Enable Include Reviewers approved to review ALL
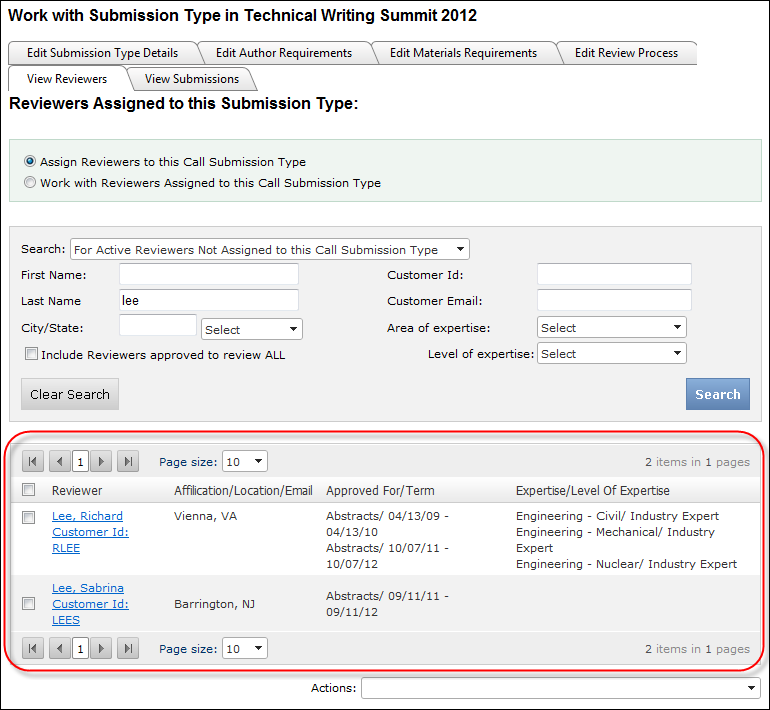The height and width of the screenshot is (710, 770). [32, 354]
